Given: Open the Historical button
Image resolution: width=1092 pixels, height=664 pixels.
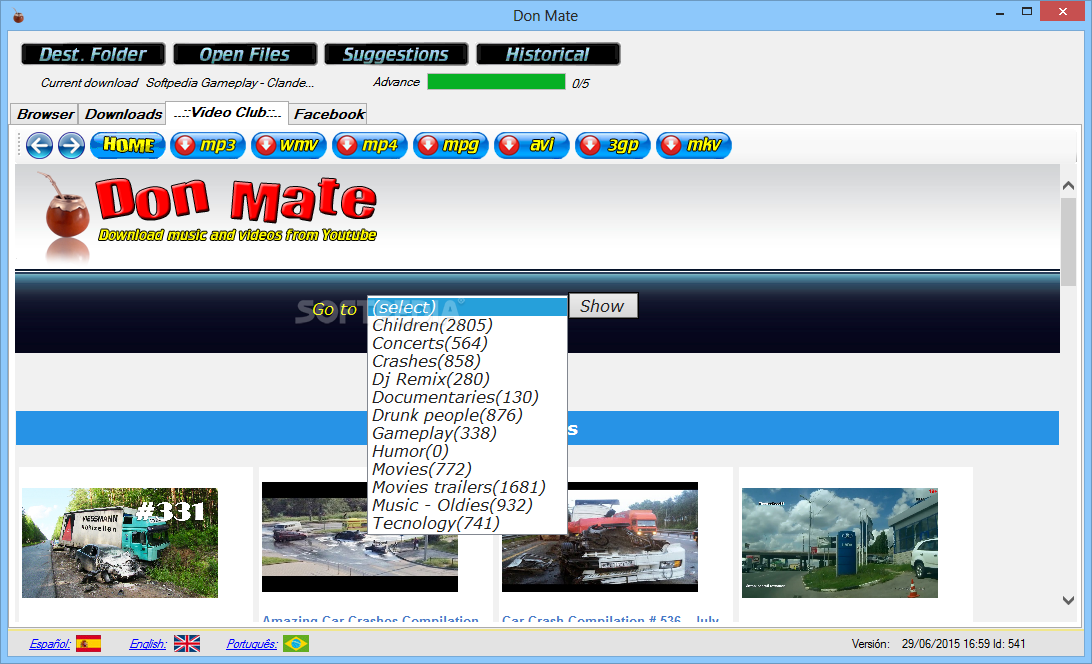Looking at the screenshot, I should [x=548, y=54].
